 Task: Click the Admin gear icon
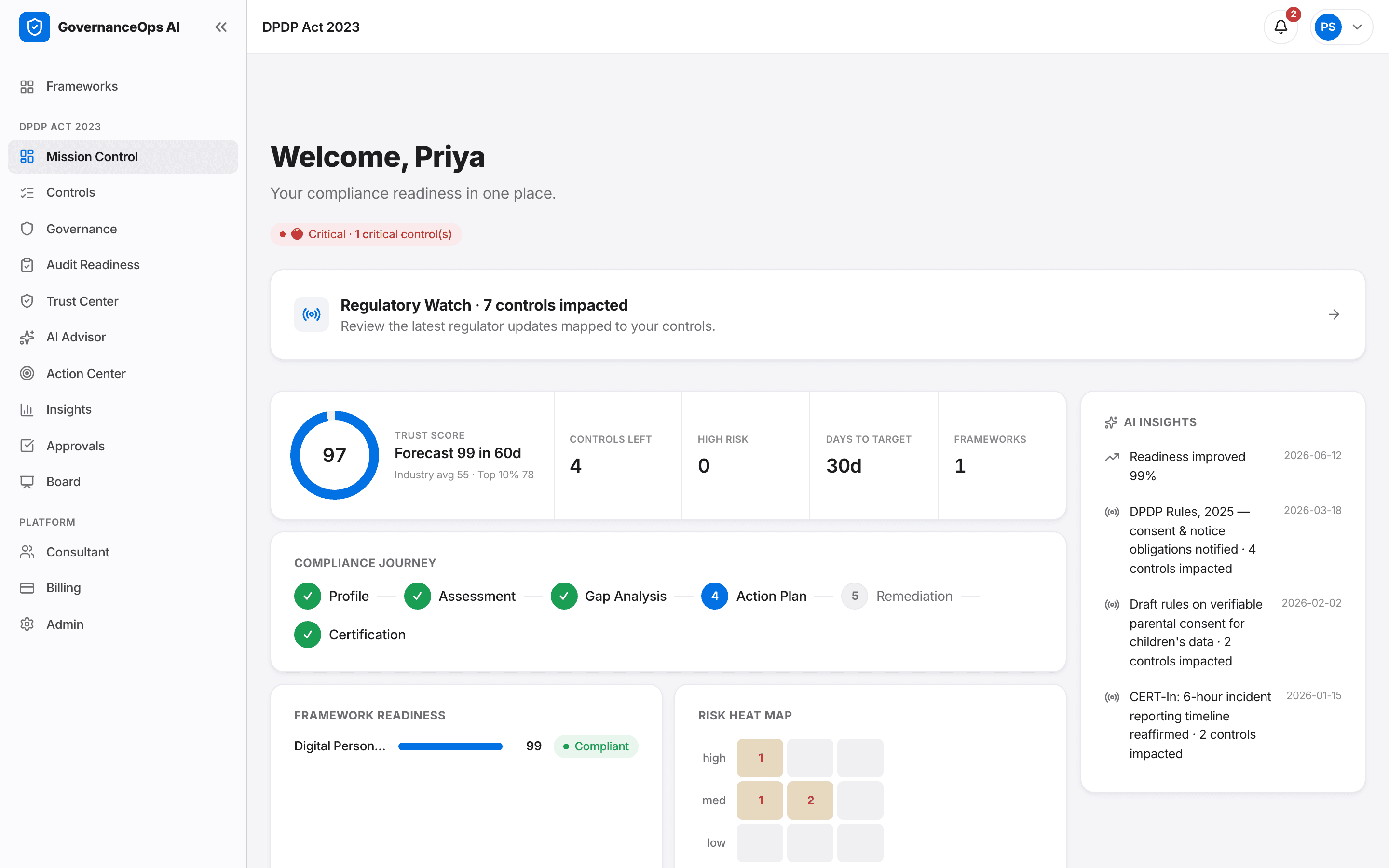point(27,624)
